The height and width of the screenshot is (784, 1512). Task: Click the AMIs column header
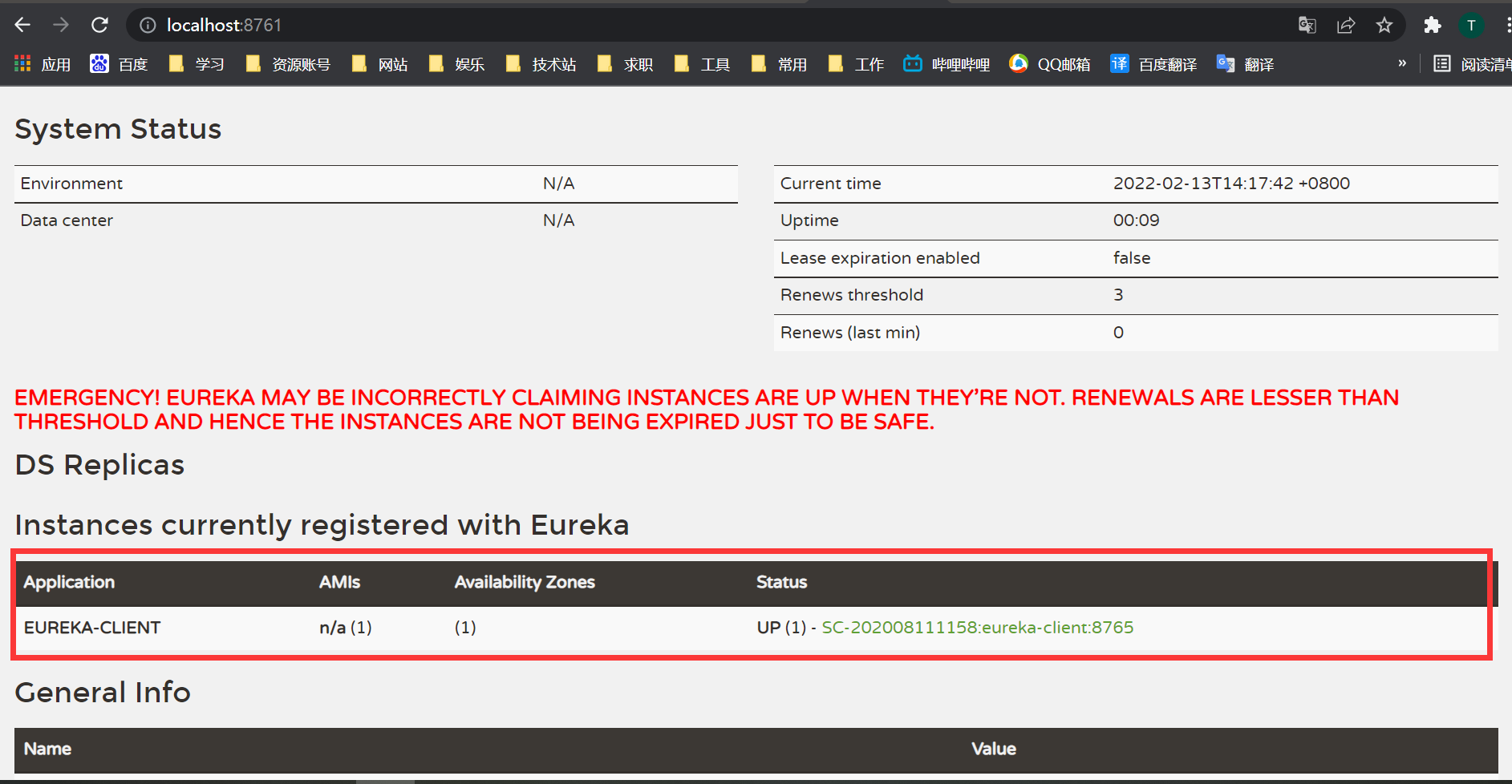pyautogui.click(x=339, y=583)
